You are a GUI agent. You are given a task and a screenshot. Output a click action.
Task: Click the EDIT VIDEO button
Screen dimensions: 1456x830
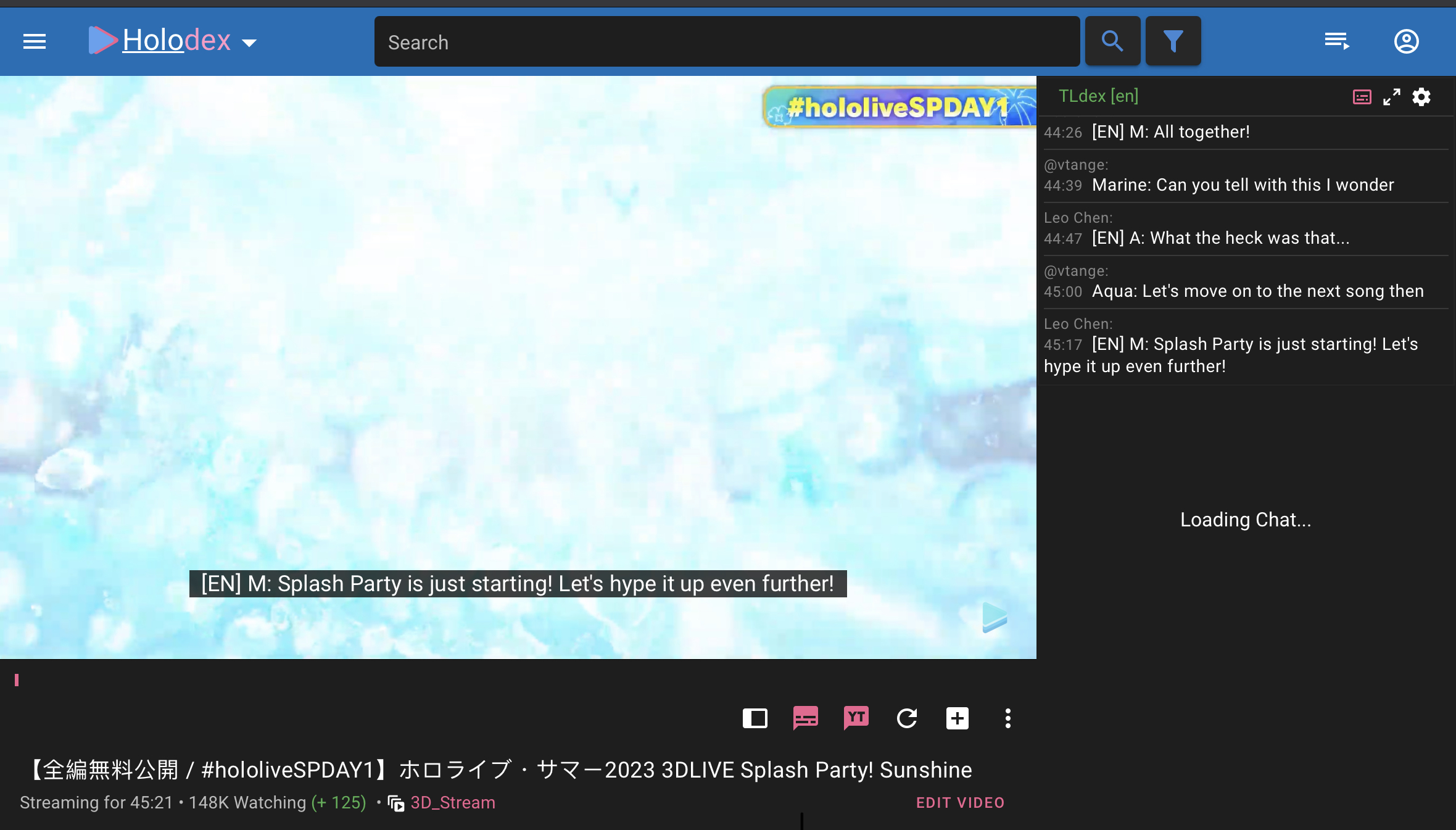960,802
